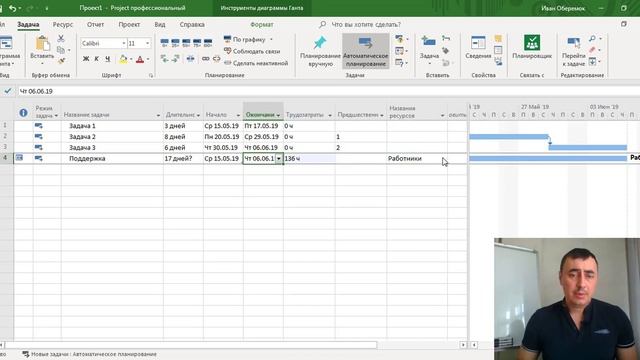Mark task 25% complete
Viewport: 640px width, 360px height.
176,42
